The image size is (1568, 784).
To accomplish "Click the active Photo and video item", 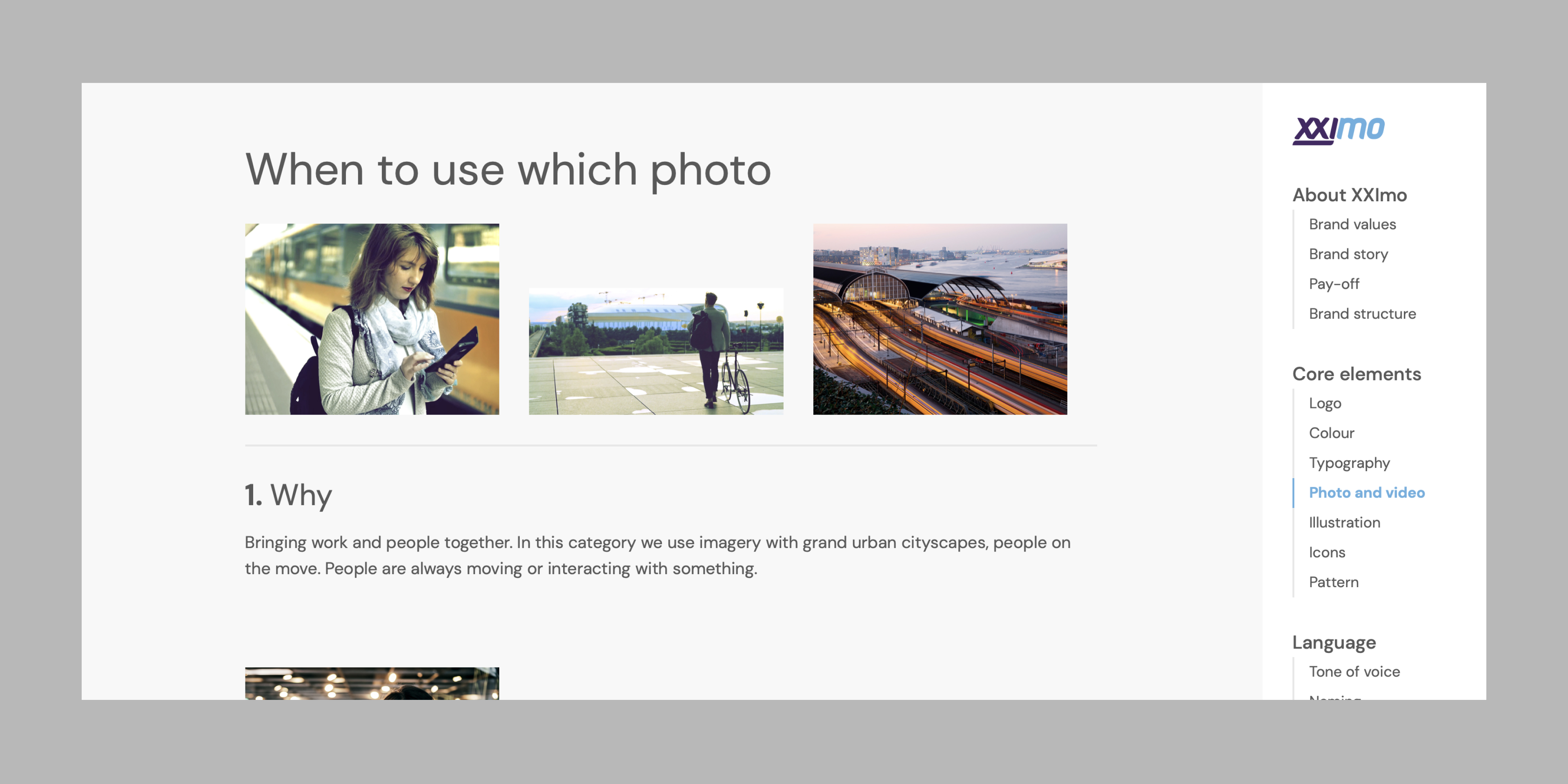I will tap(1367, 492).
